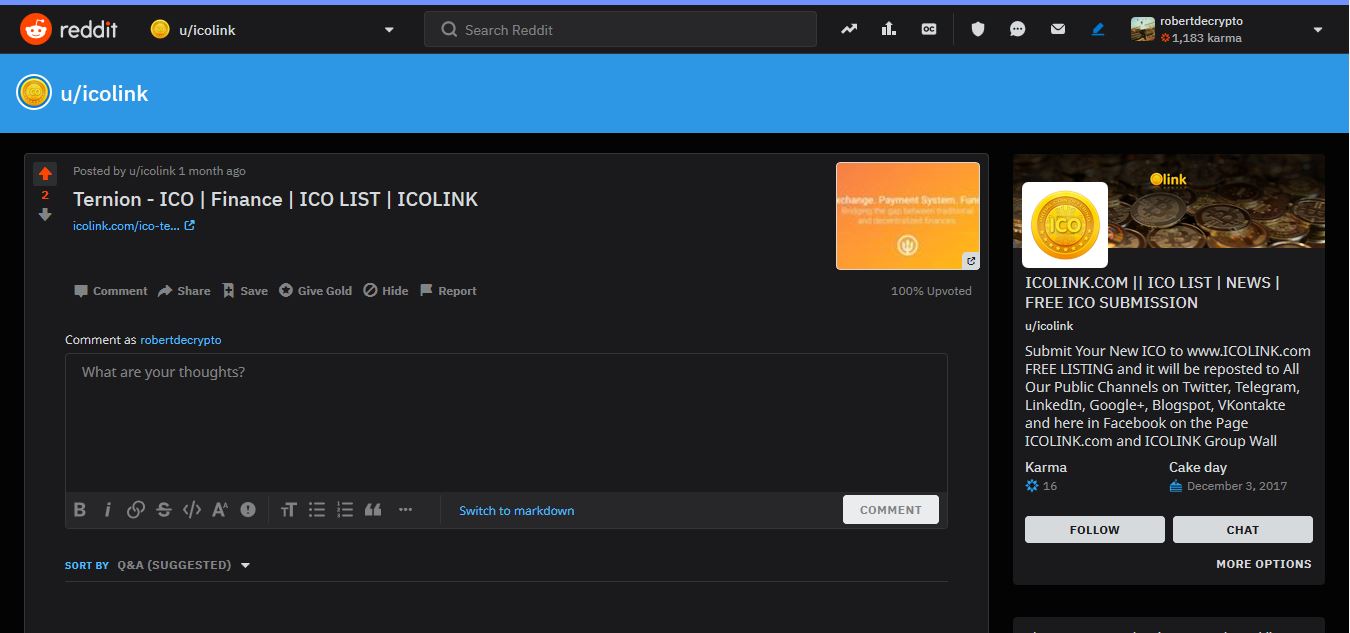
Task: Click the 100% Upvoted text
Action: point(931,291)
